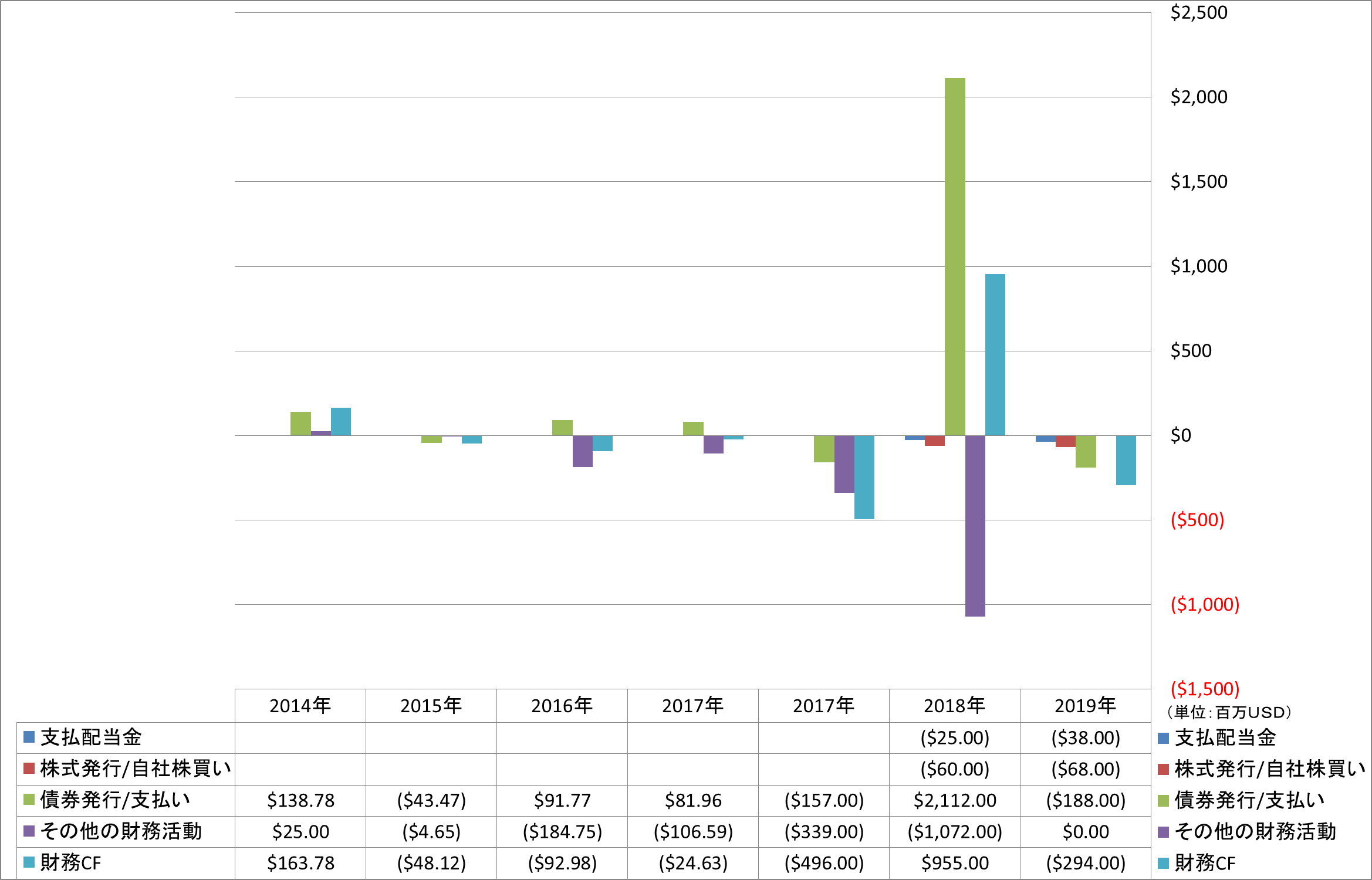Viewport: 1372px width, 880px height.
Task: Select the teal 2018年 財務CF bar
Action: pos(995,354)
